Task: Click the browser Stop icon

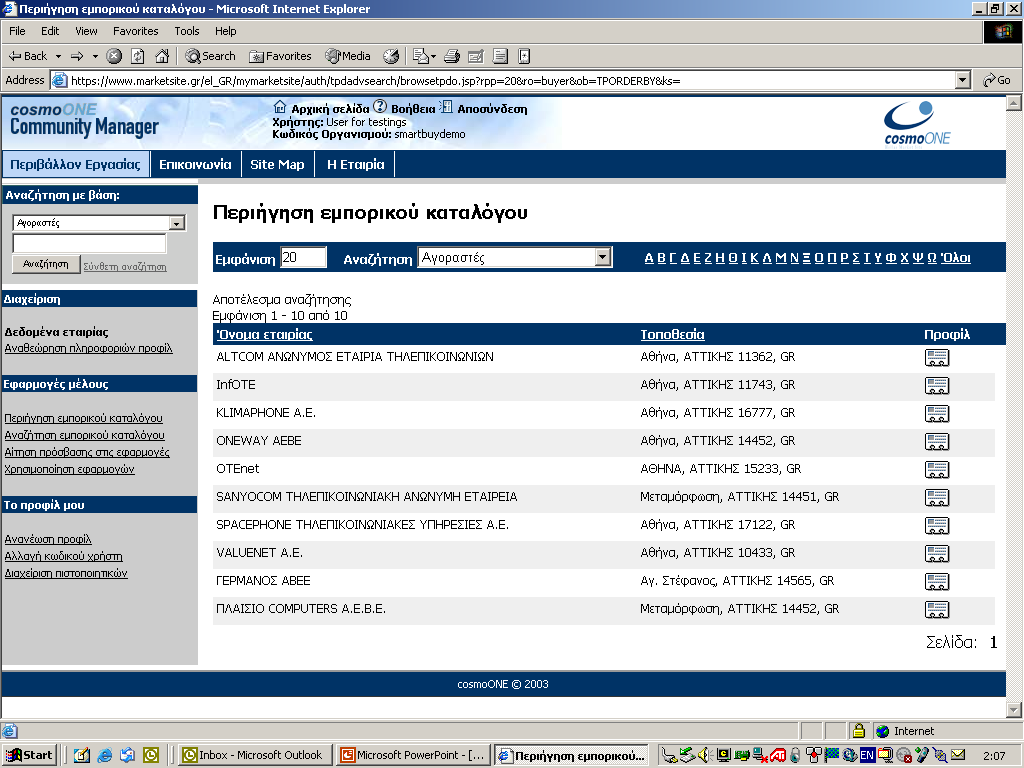Action: [x=114, y=56]
